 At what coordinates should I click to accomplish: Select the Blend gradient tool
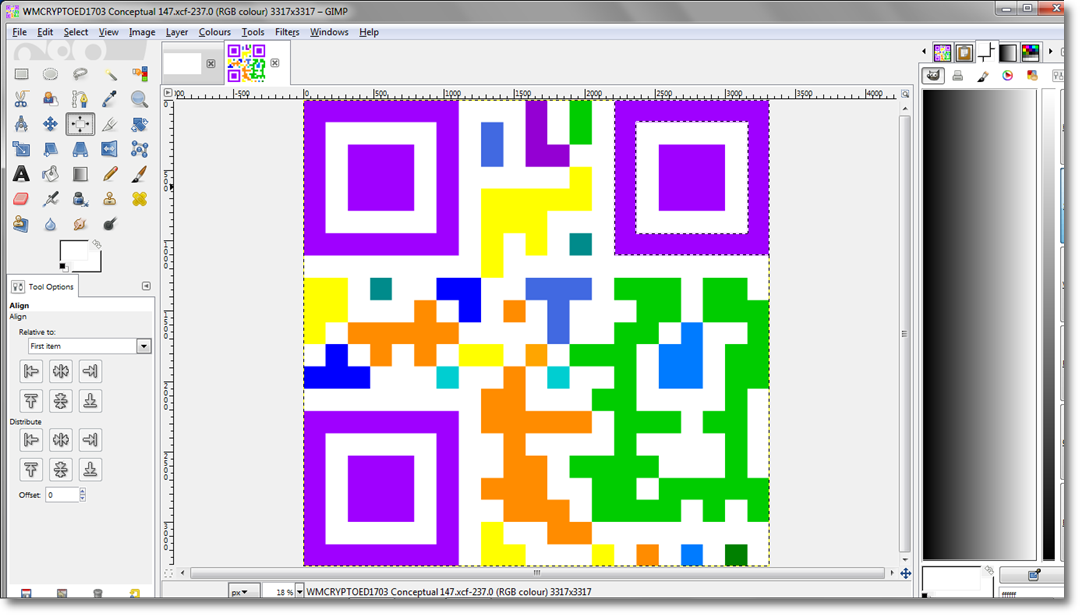[80, 174]
